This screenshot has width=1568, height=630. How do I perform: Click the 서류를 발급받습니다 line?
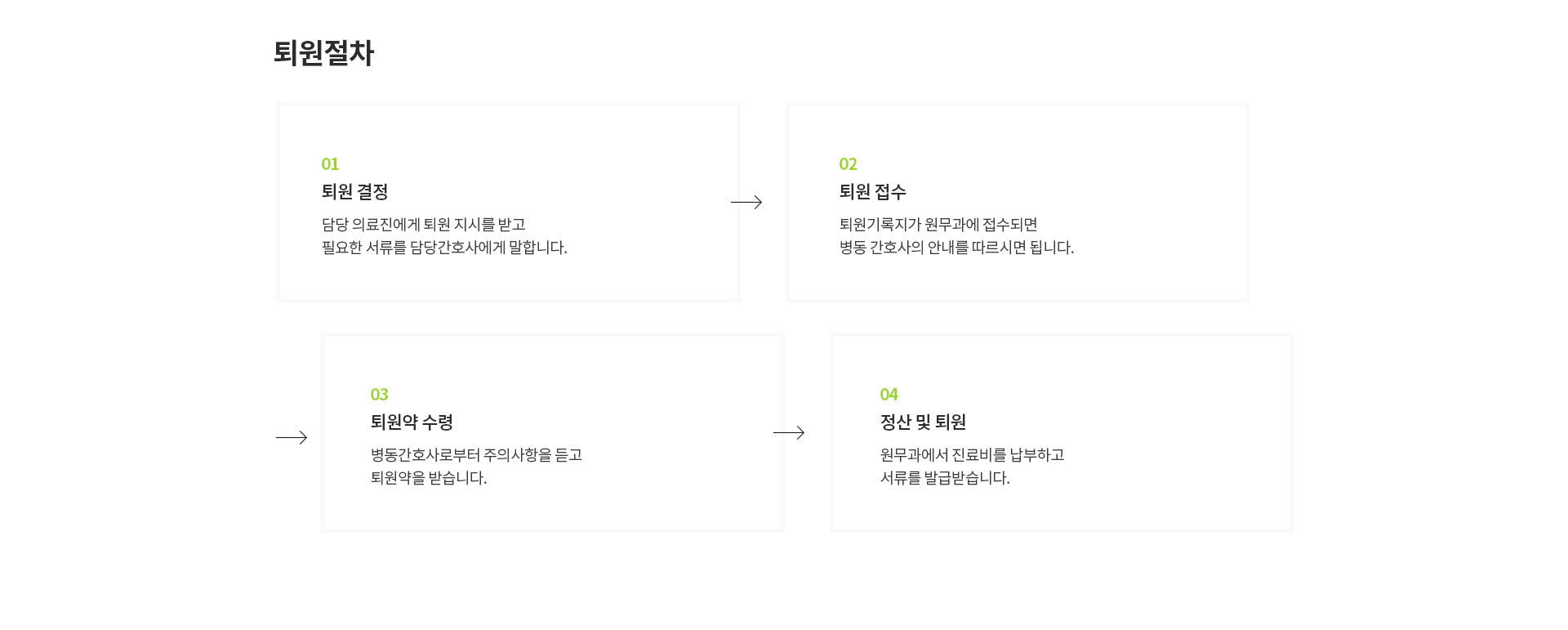tap(946, 477)
